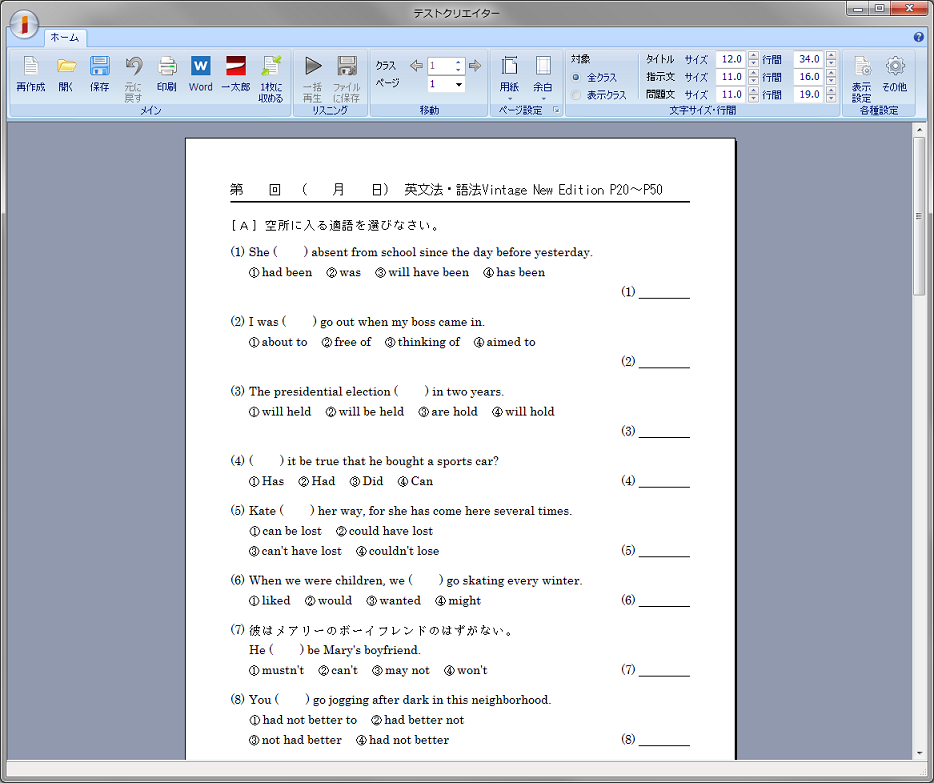934x783 pixels.
Task: Increase the タイトル size stepper value
Action: pos(753,55)
